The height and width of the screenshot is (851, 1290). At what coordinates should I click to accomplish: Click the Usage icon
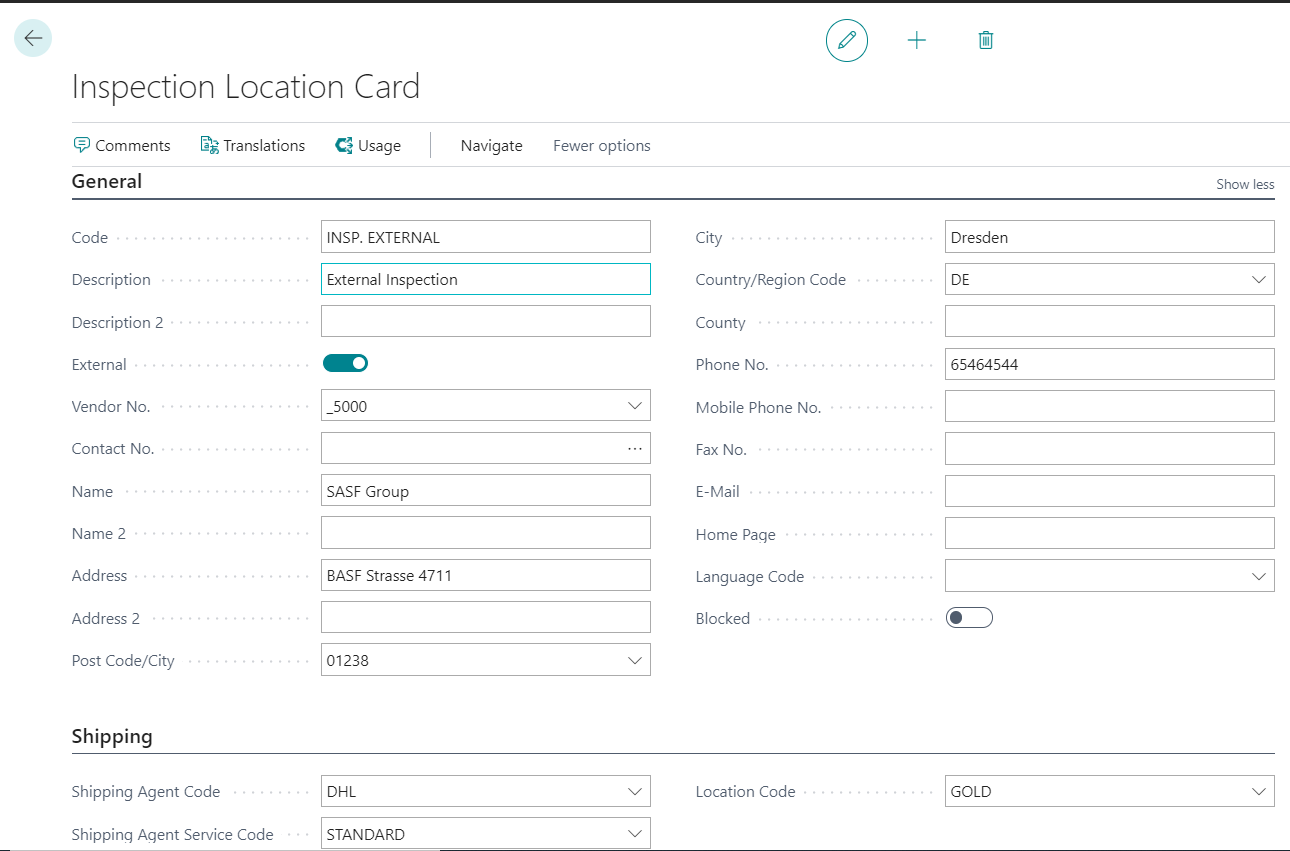coord(344,145)
